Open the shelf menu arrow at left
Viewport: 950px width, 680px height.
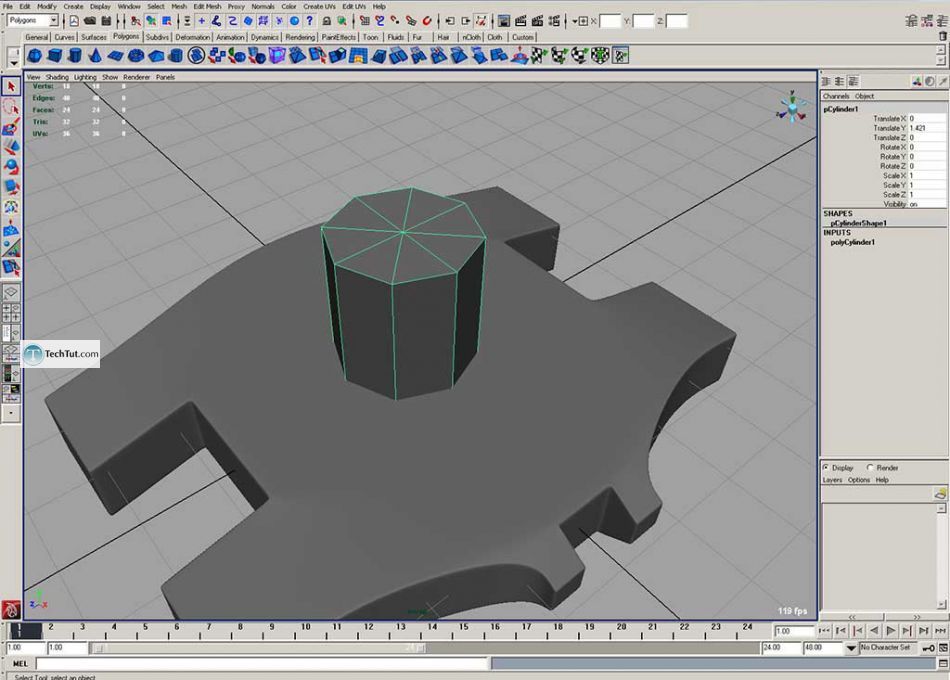coord(13,63)
